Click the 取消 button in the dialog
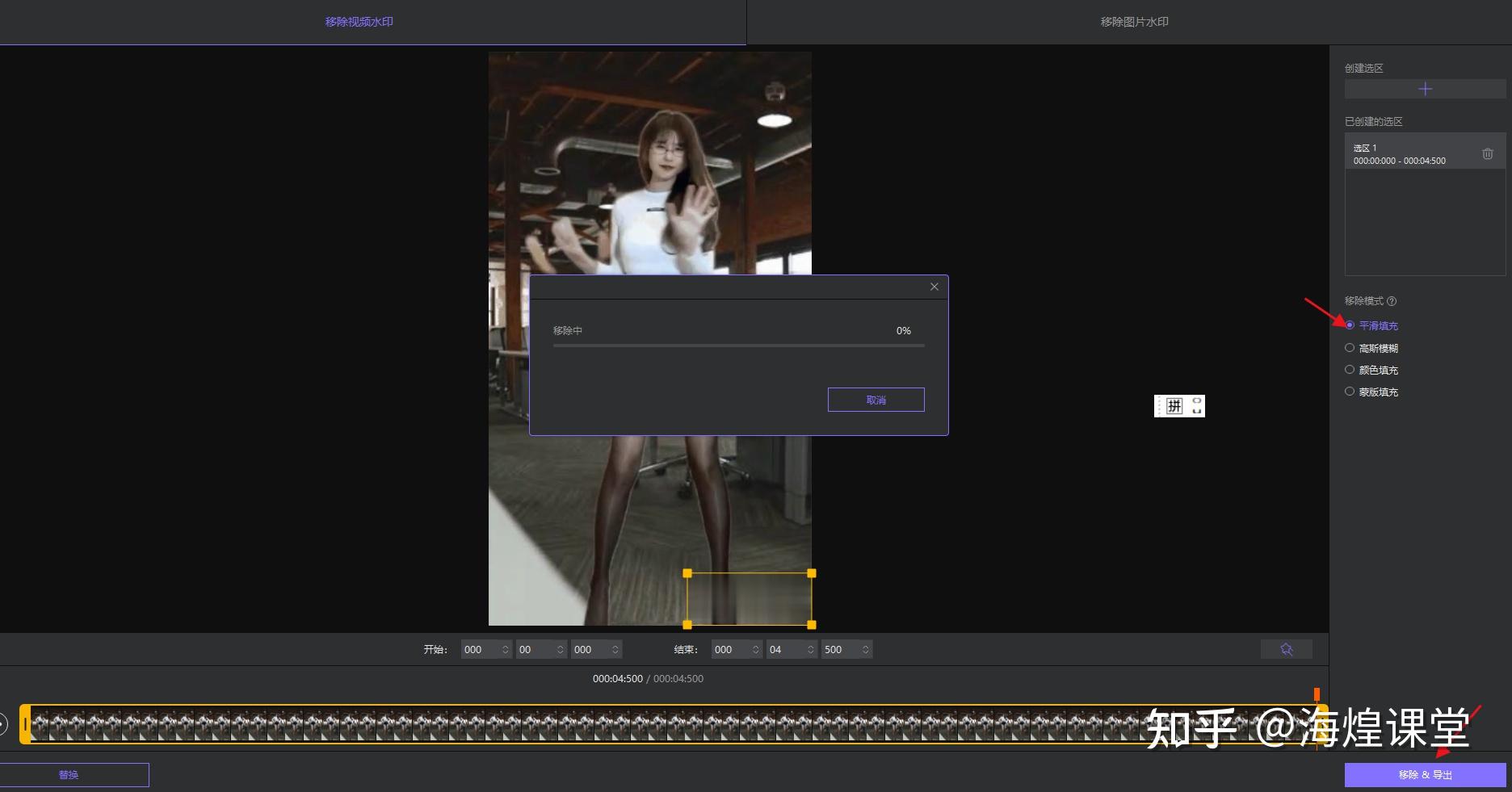The image size is (1512, 792). pos(876,400)
